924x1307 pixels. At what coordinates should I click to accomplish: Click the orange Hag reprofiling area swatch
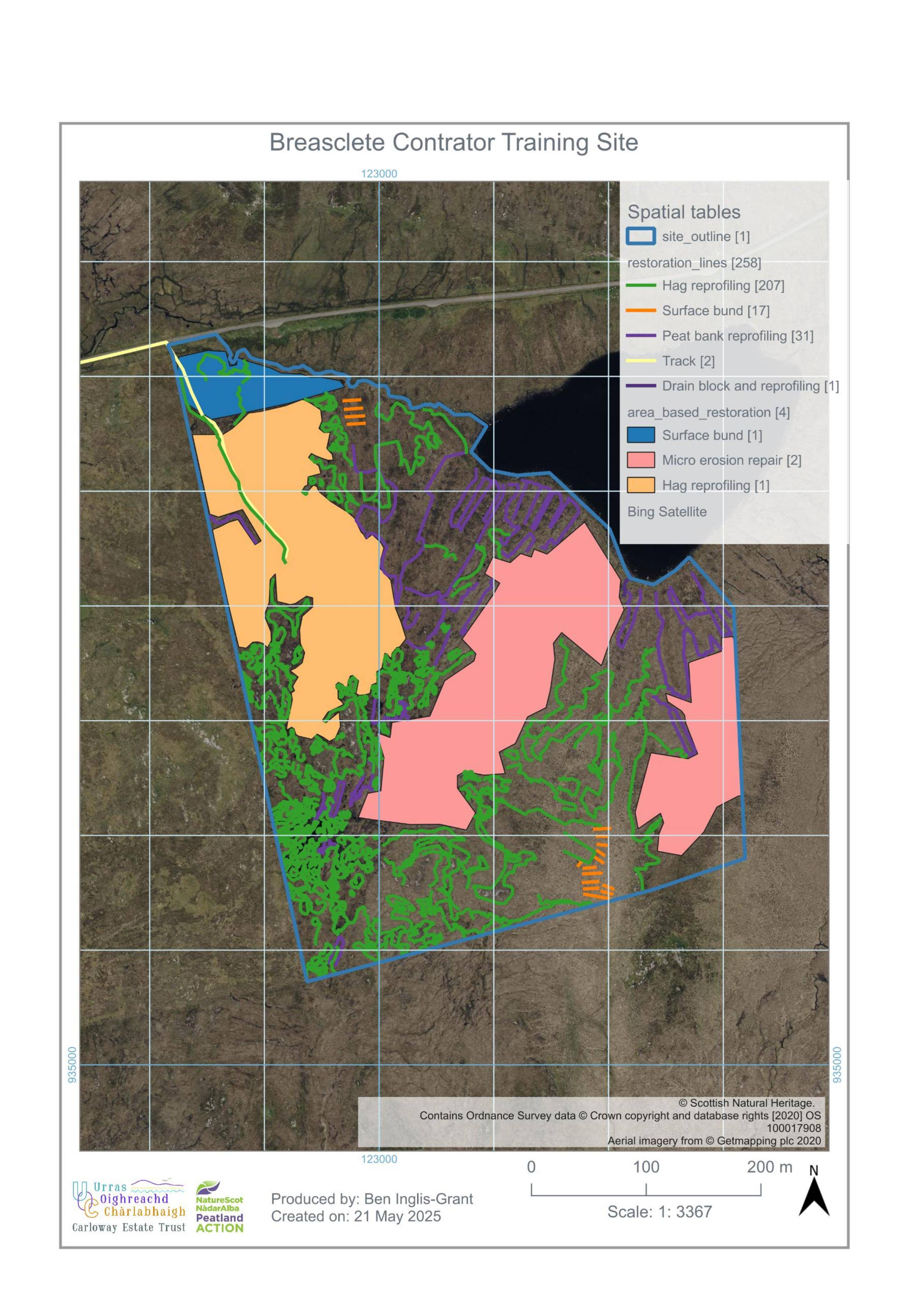click(641, 486)
